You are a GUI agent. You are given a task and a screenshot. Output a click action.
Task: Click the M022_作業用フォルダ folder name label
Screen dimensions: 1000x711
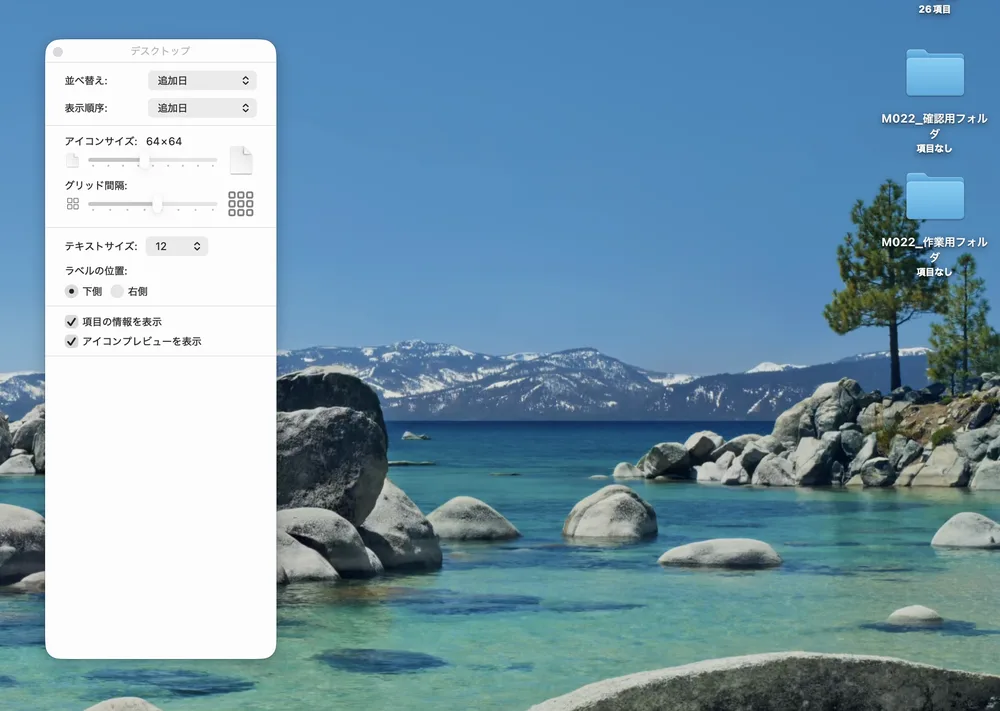(934, 249)
